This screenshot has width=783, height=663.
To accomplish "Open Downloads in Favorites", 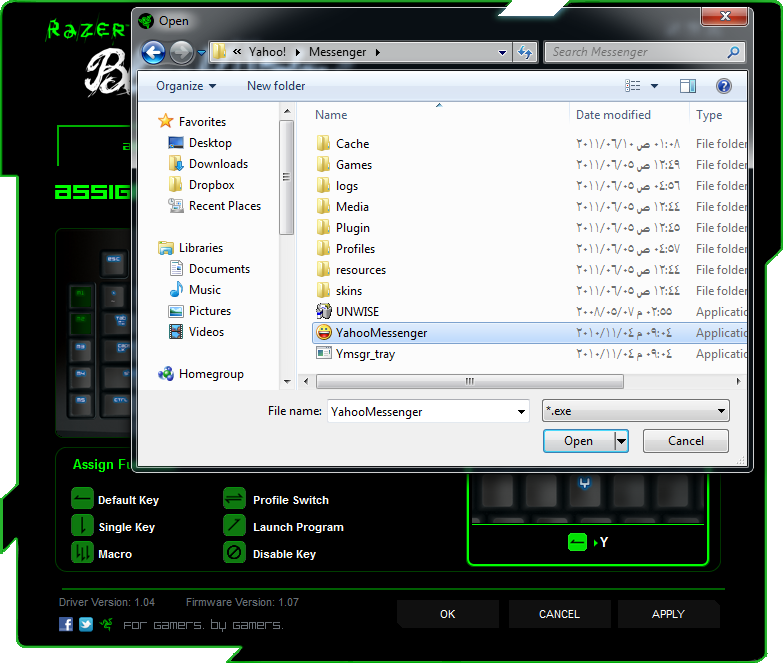I will [208, 164].
